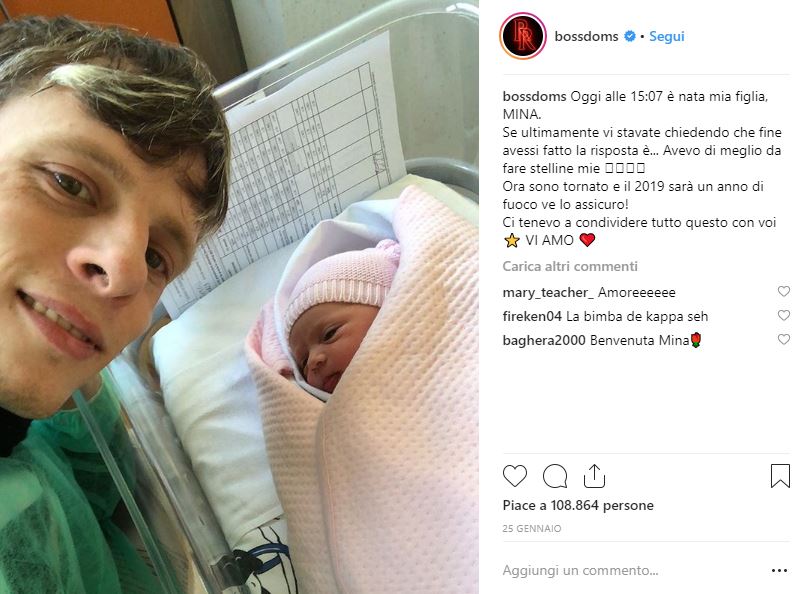
Task: Expand more comments via Carica altri commenti
Action: (x=570, y=266)
